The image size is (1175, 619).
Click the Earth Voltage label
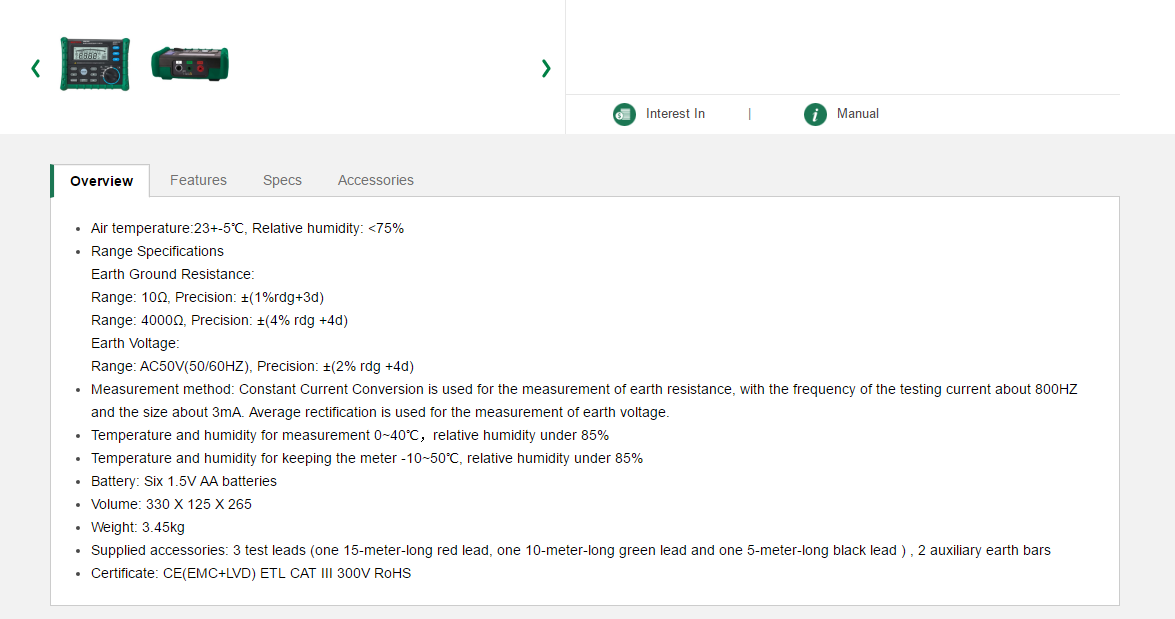135,343
